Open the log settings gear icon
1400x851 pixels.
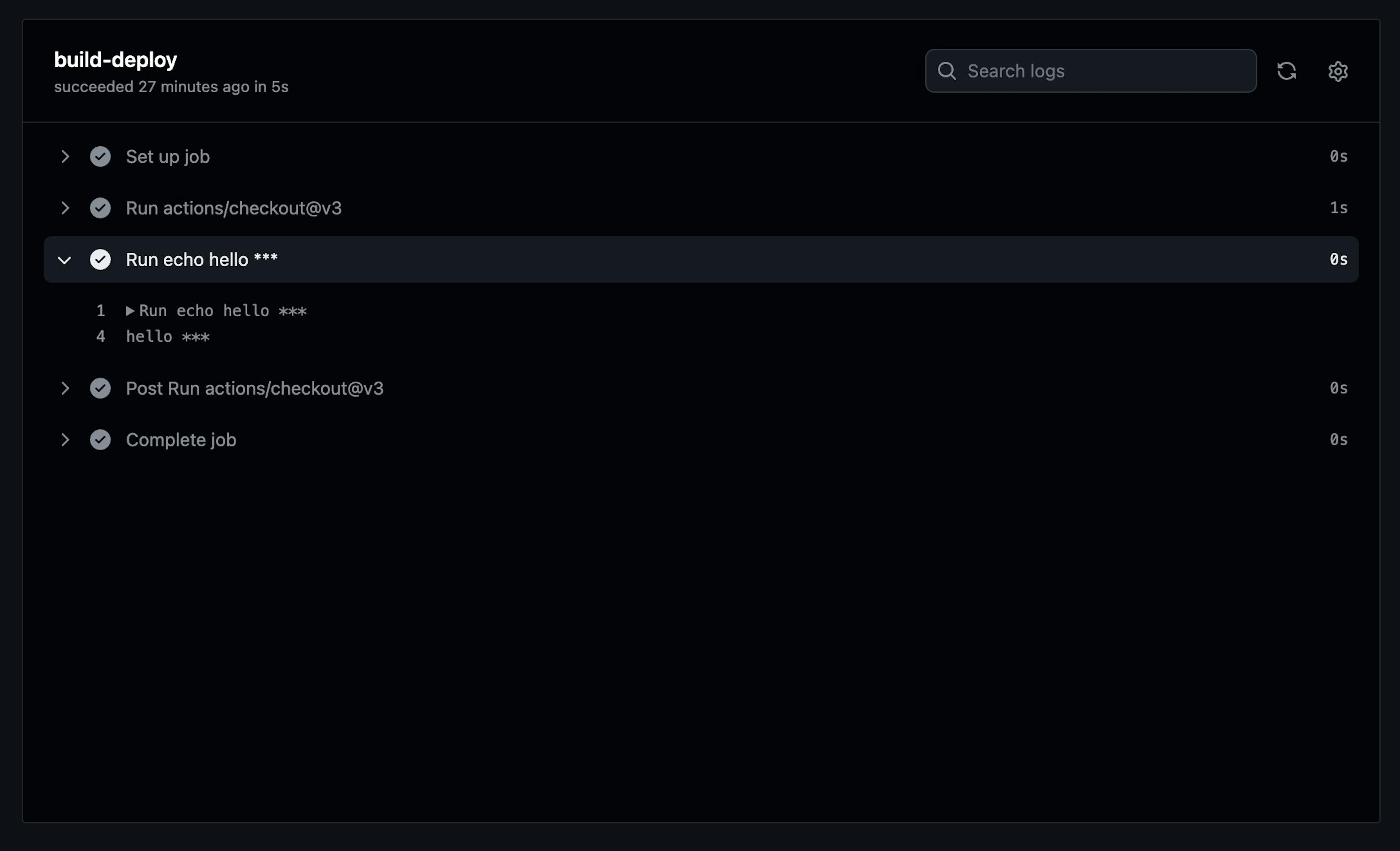(1338, 71)
